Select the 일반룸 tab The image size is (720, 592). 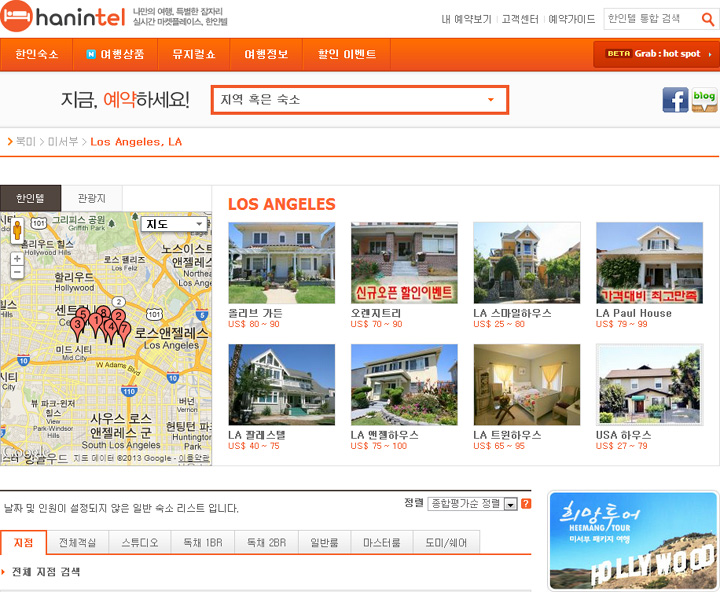coord(325,543)
